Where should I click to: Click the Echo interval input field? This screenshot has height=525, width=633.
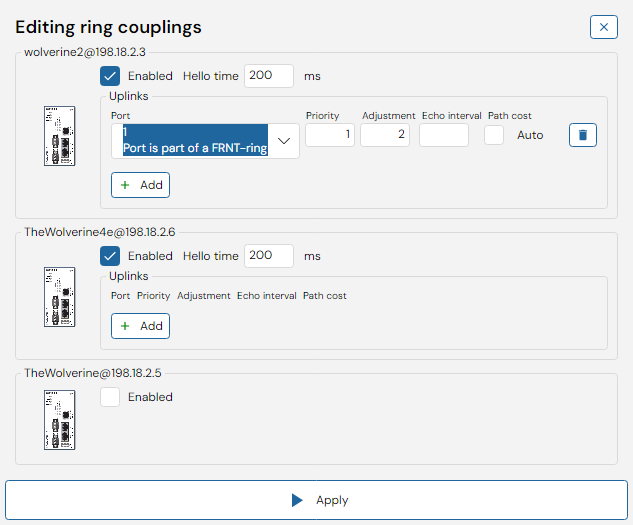(x=444, y=135)
